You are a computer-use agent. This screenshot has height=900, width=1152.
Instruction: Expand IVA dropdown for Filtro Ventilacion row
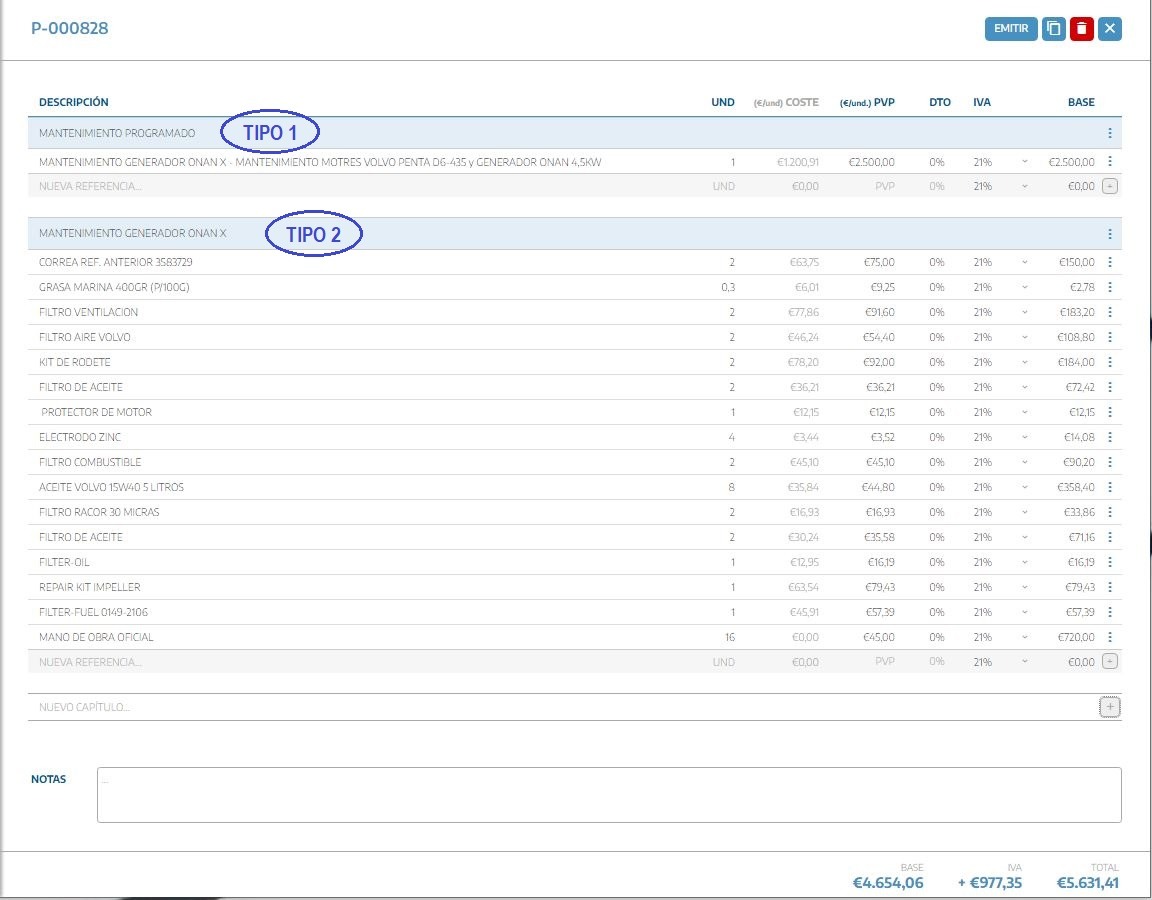[x=1024, y=312]
